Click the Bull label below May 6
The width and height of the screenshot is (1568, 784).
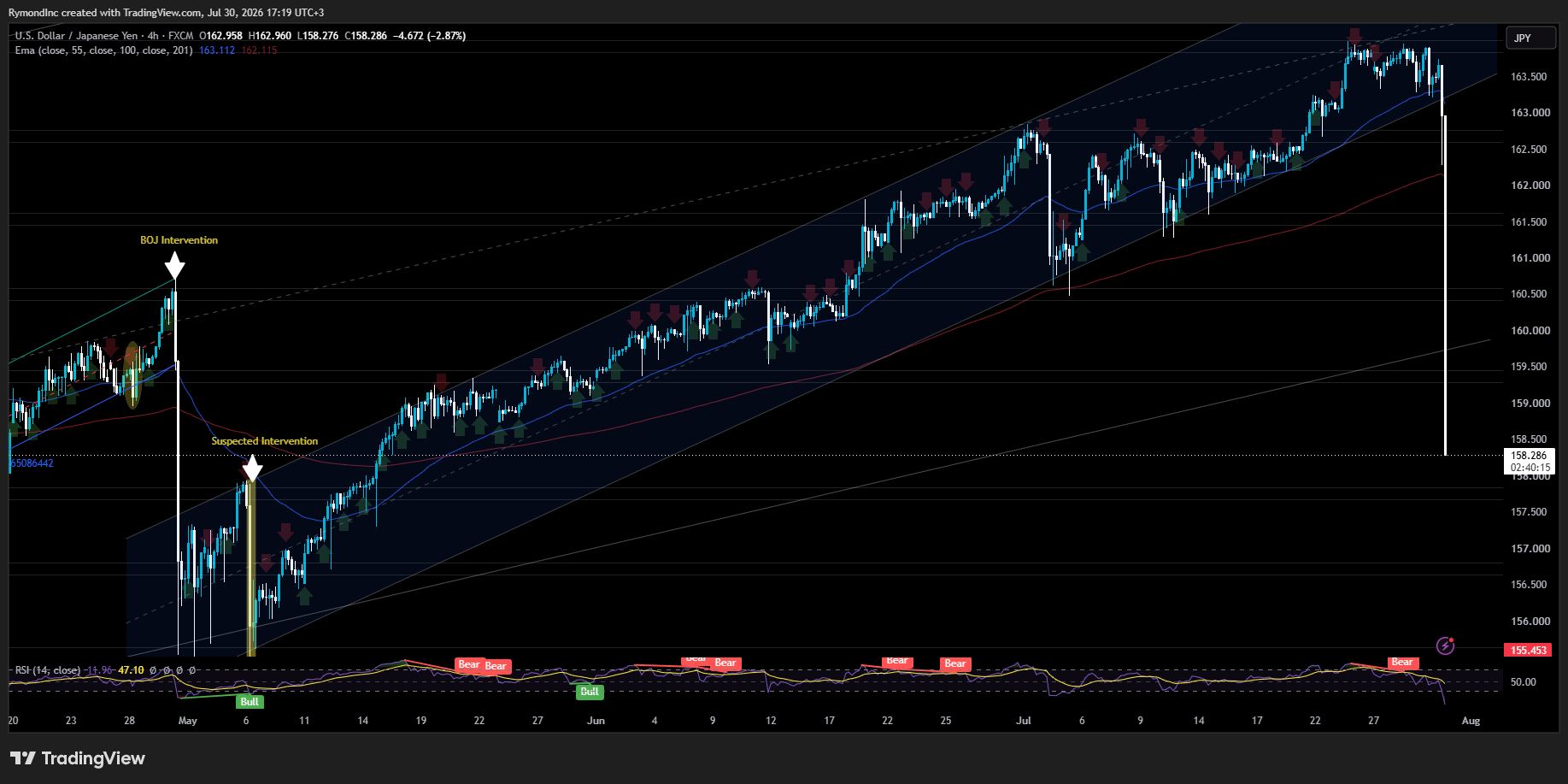(x=250, y=702)
